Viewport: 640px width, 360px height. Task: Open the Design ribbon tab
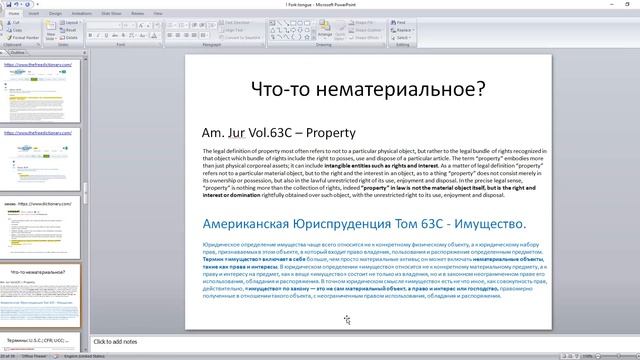tap(55, 13)
